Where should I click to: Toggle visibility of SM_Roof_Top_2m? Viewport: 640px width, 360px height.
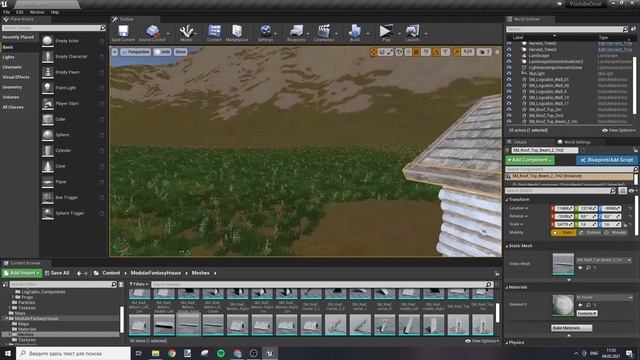pos(509,109)
